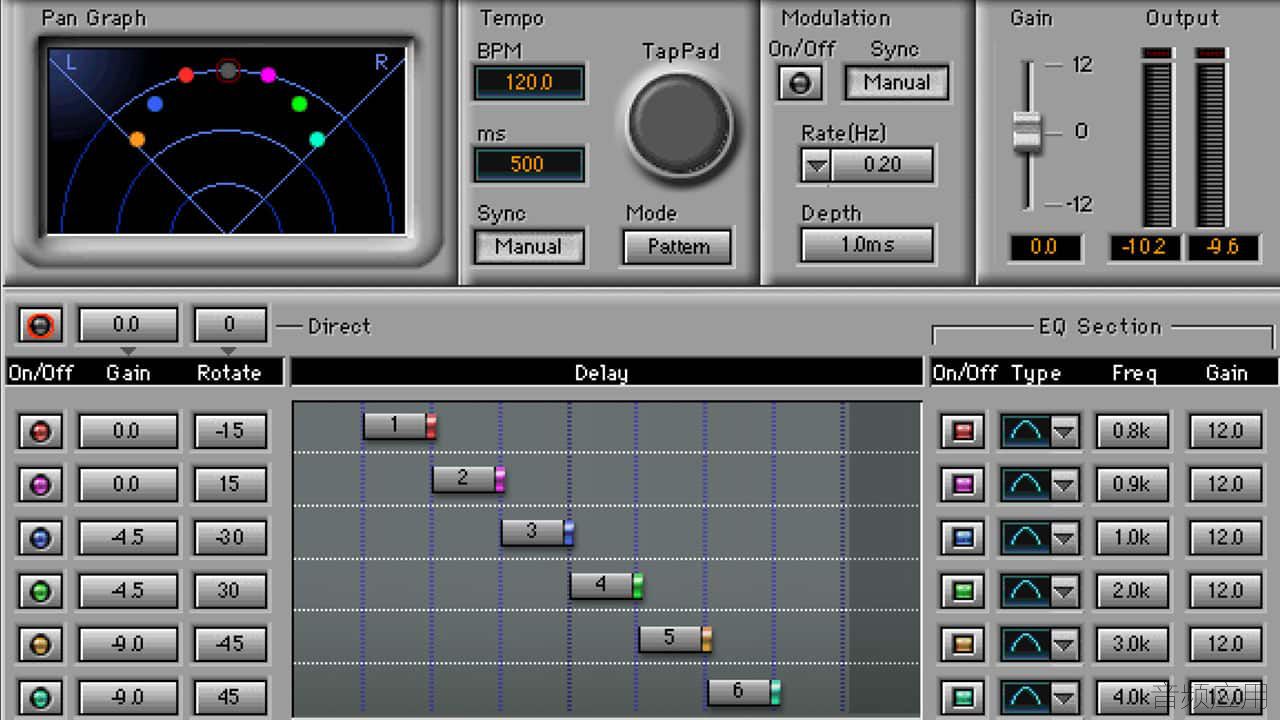The image size is (1280, 720).
Task: Tap the TapPad tempo knob
Action: click(x=680, y=124)
